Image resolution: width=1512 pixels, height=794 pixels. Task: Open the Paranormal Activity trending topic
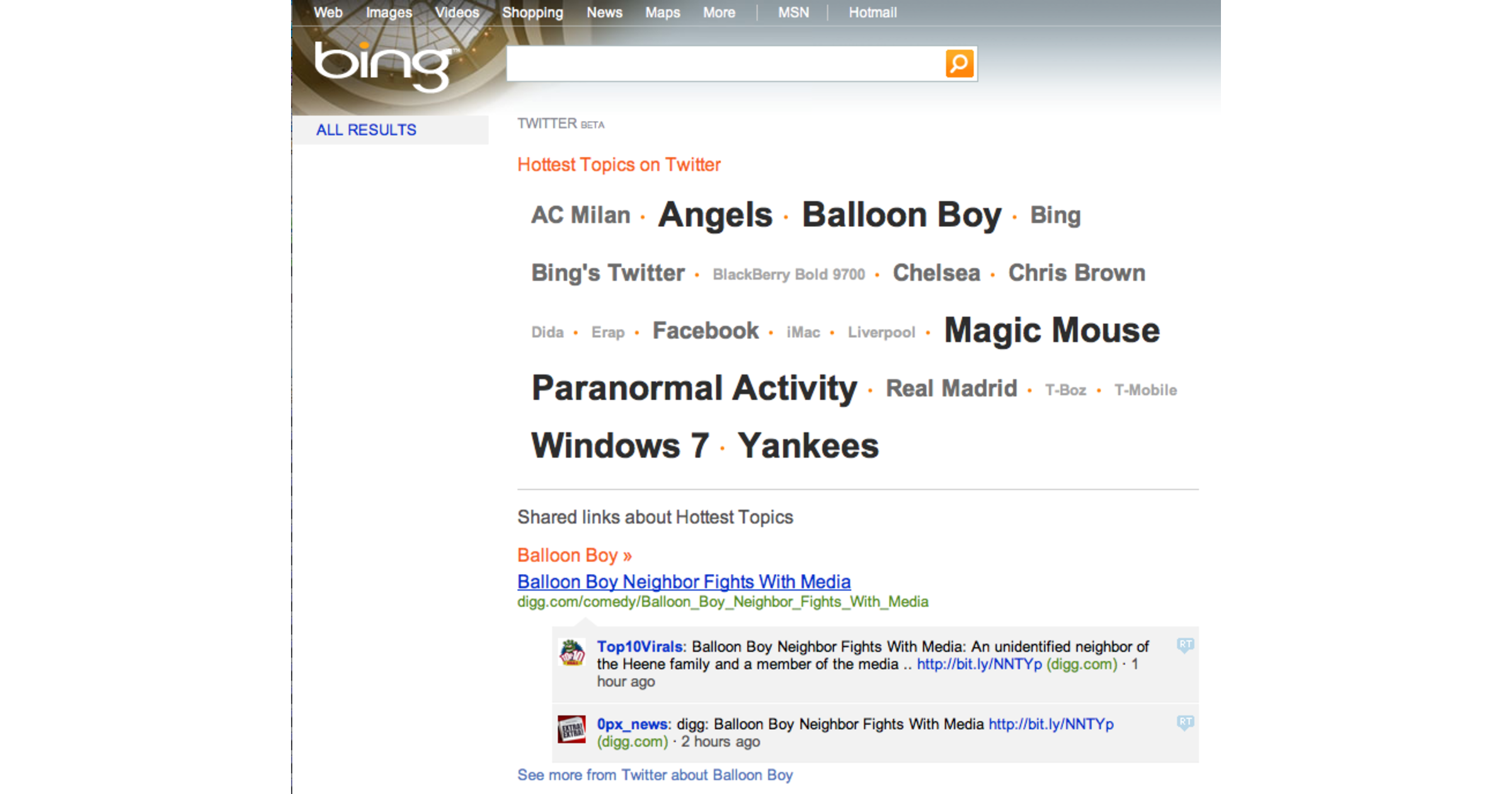(693, 388)
